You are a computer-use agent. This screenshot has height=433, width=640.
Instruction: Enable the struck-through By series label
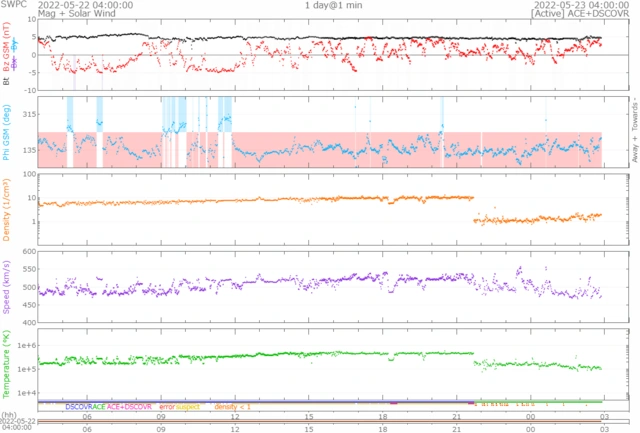pos(15,44)
